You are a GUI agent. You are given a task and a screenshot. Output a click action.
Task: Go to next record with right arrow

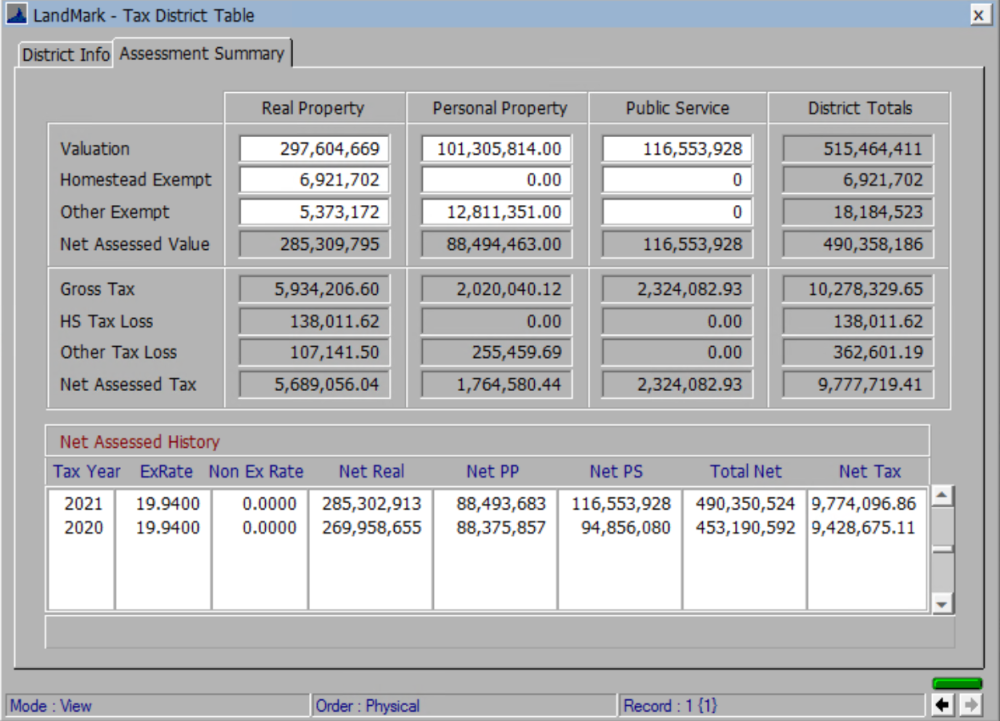point(970,705)
